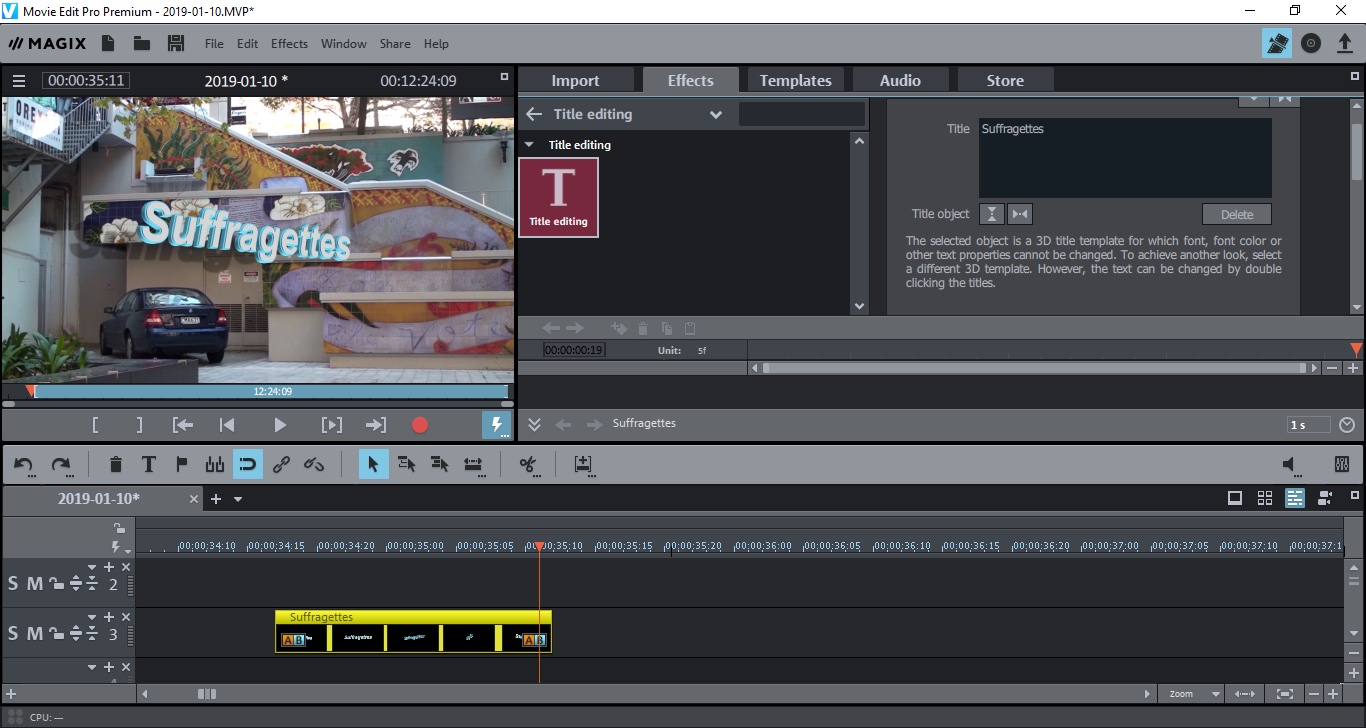Toggle the lock on track 2
The width and height of the screenshot is (1366, 728).
56,584
